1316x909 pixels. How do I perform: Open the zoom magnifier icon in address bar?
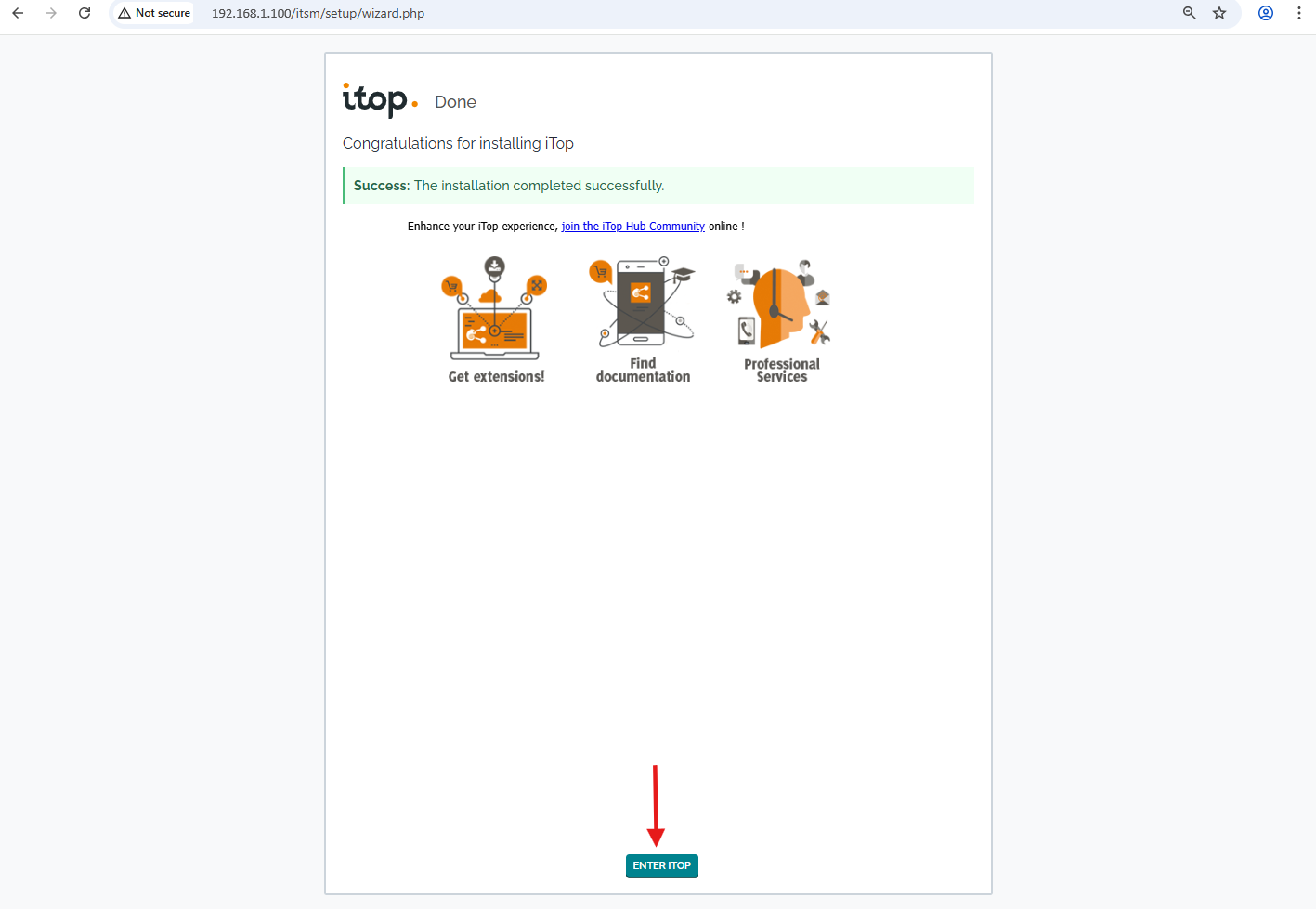coord(1189,13)
